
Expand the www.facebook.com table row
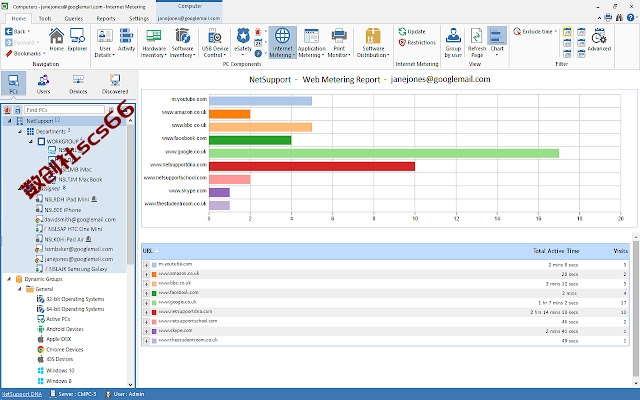pos(146,293)
